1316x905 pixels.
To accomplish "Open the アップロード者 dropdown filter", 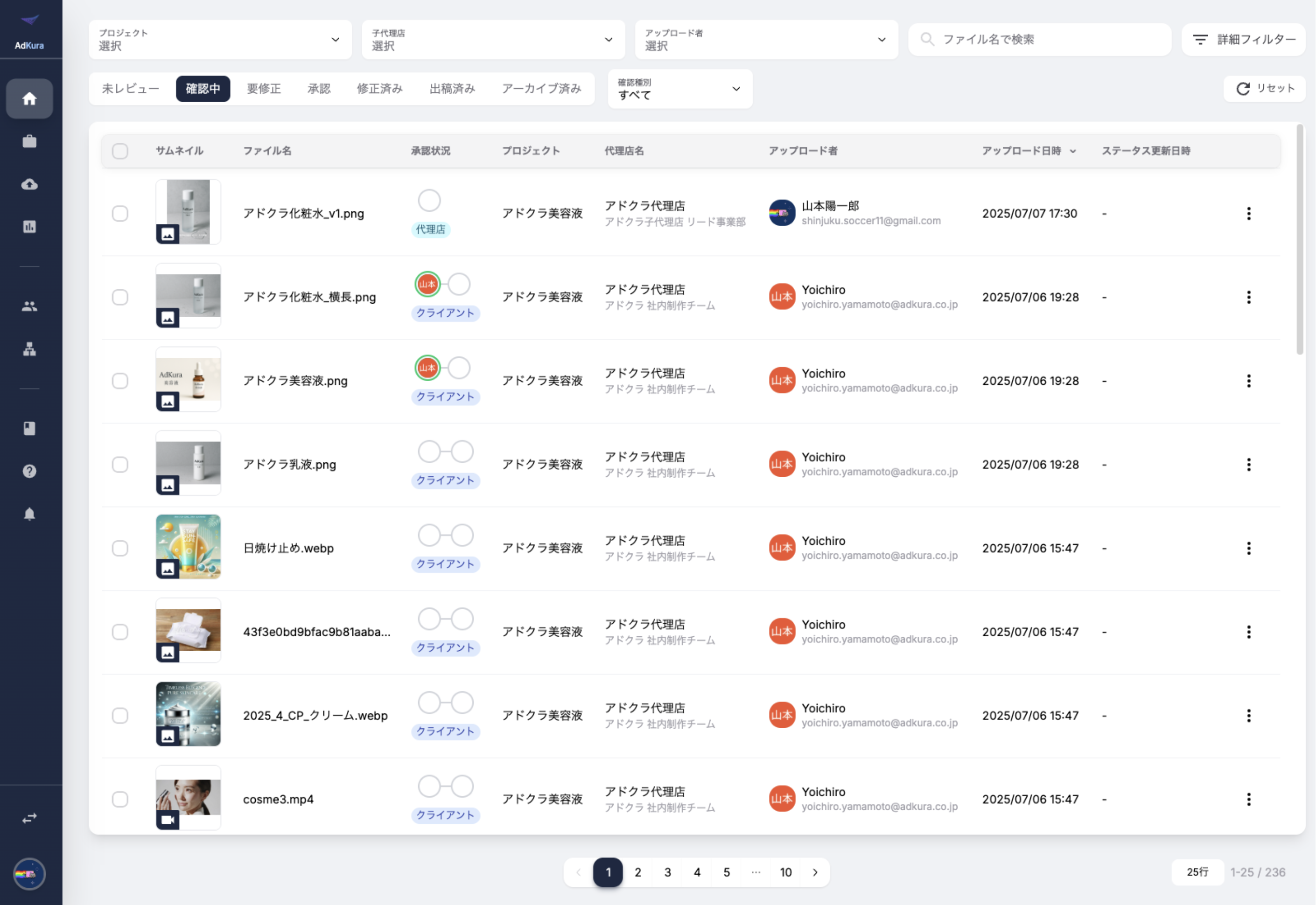I will pyautogui.click(x=766, y=40).
